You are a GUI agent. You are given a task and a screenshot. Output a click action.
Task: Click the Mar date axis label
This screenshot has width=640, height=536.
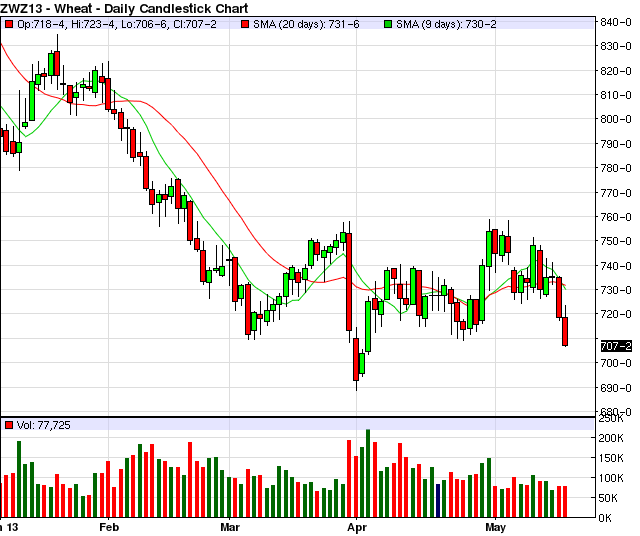click(230, 527)
